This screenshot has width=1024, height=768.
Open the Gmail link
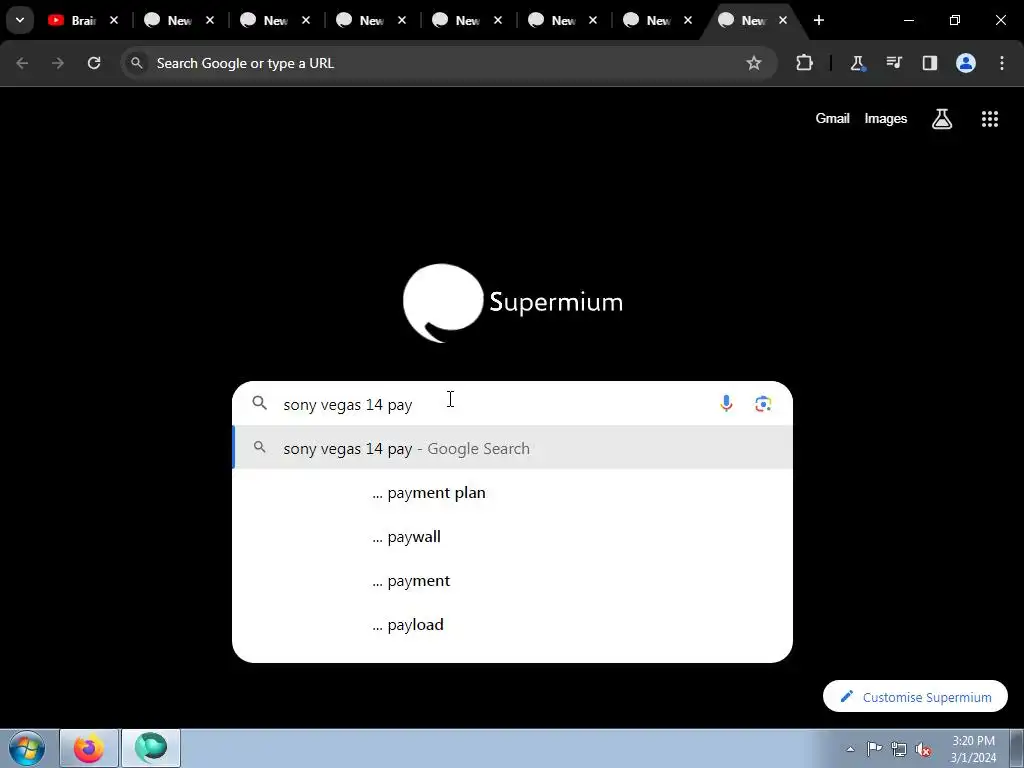coord(832,119)
